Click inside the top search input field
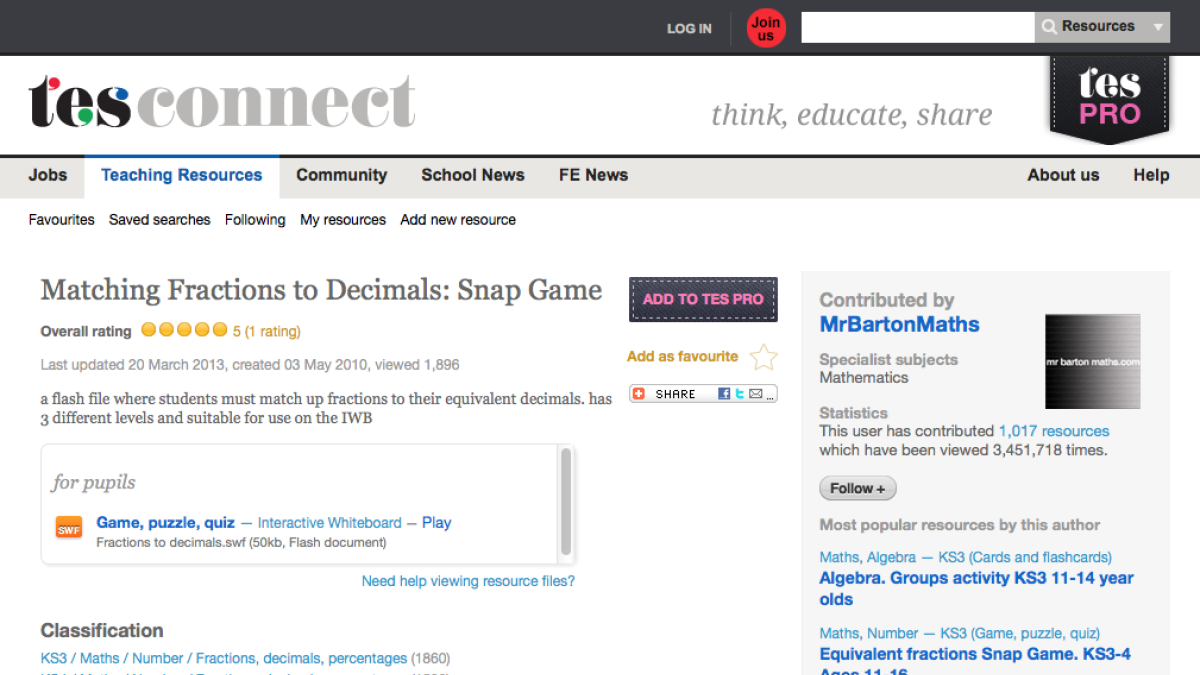The width and height of the screenshot is (1200, 675). pyautogui.click(x=917, y=27)
